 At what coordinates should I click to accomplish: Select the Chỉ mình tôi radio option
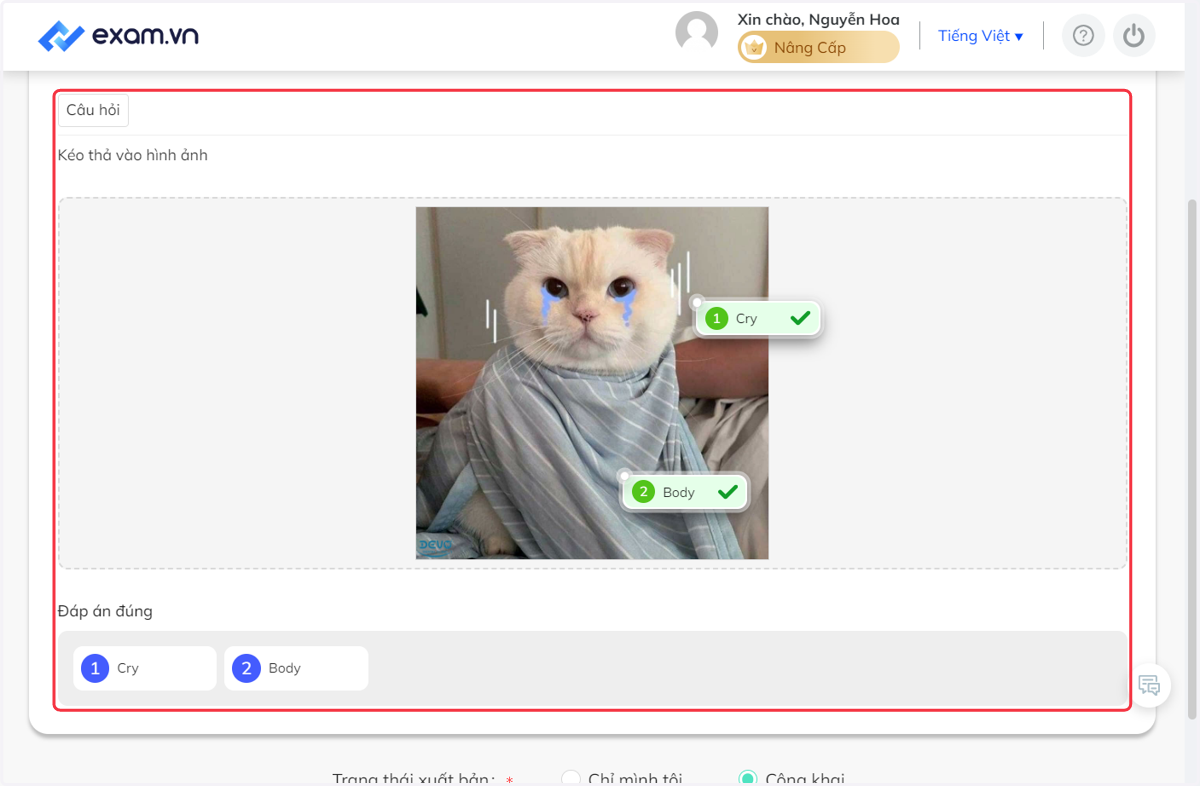(571, 779)
